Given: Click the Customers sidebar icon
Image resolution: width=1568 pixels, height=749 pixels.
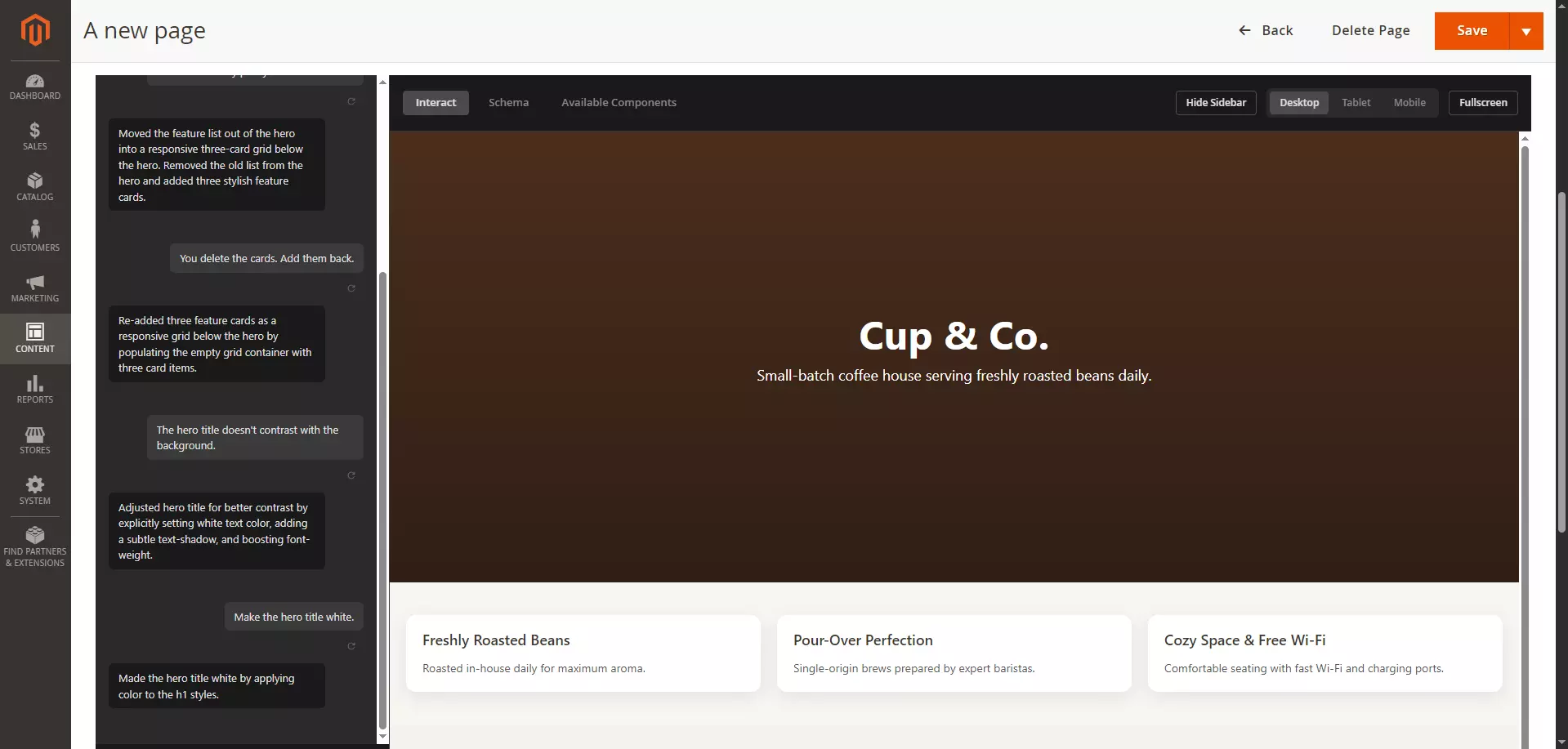Looking at the screenshot, I should 35,236.
